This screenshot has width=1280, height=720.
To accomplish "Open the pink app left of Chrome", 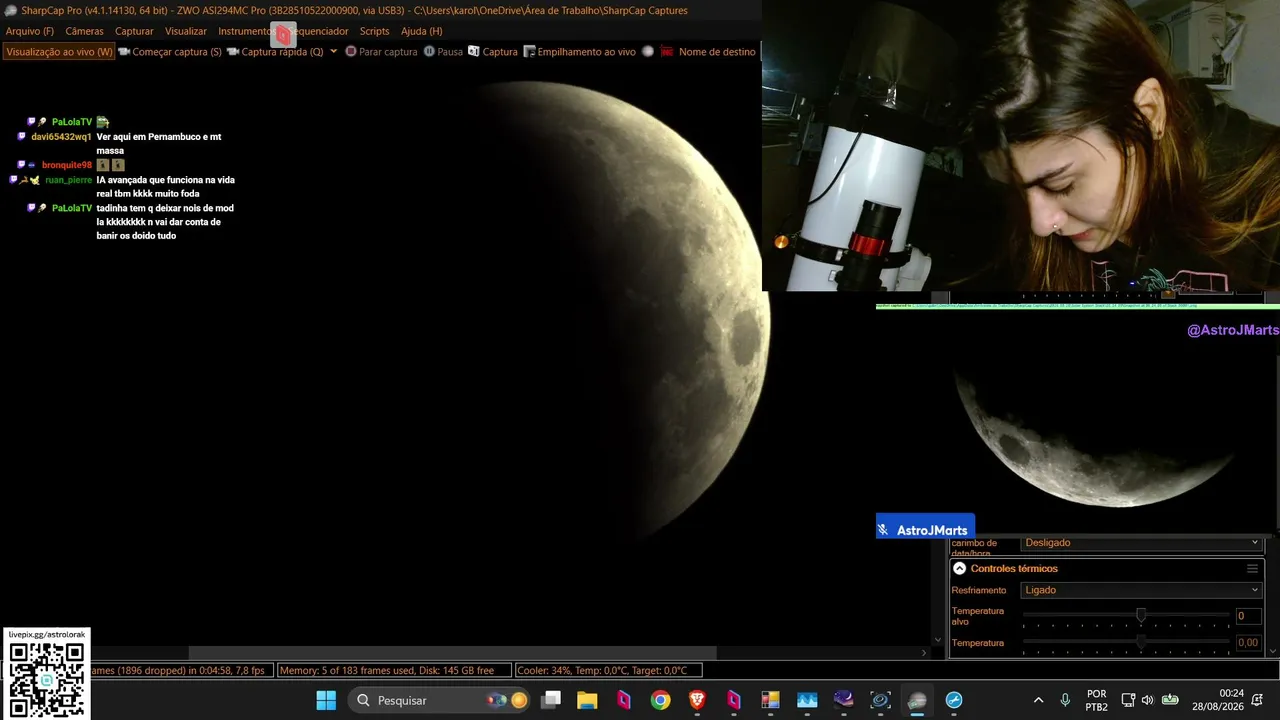I will 624,700.
